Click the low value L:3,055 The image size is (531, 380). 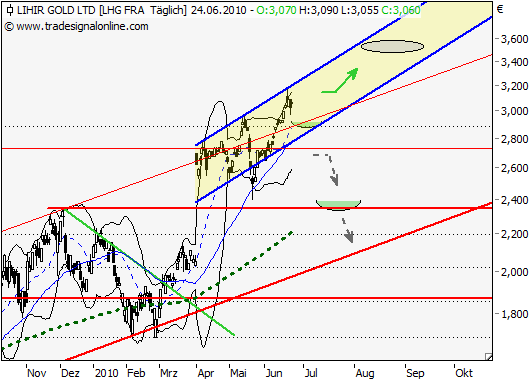tap(359, 10)
